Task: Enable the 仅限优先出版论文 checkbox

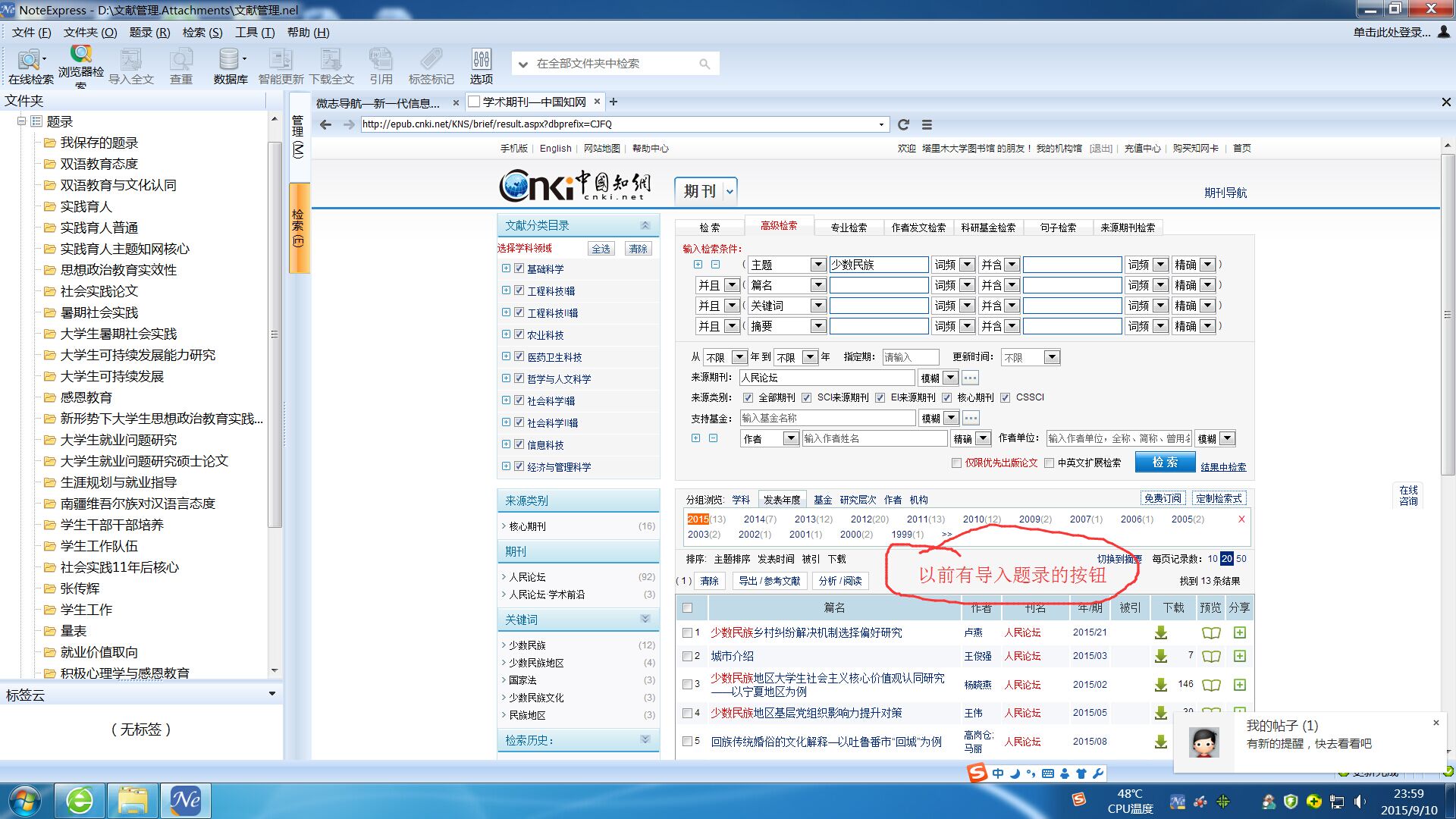Action: tap(956, 463)
